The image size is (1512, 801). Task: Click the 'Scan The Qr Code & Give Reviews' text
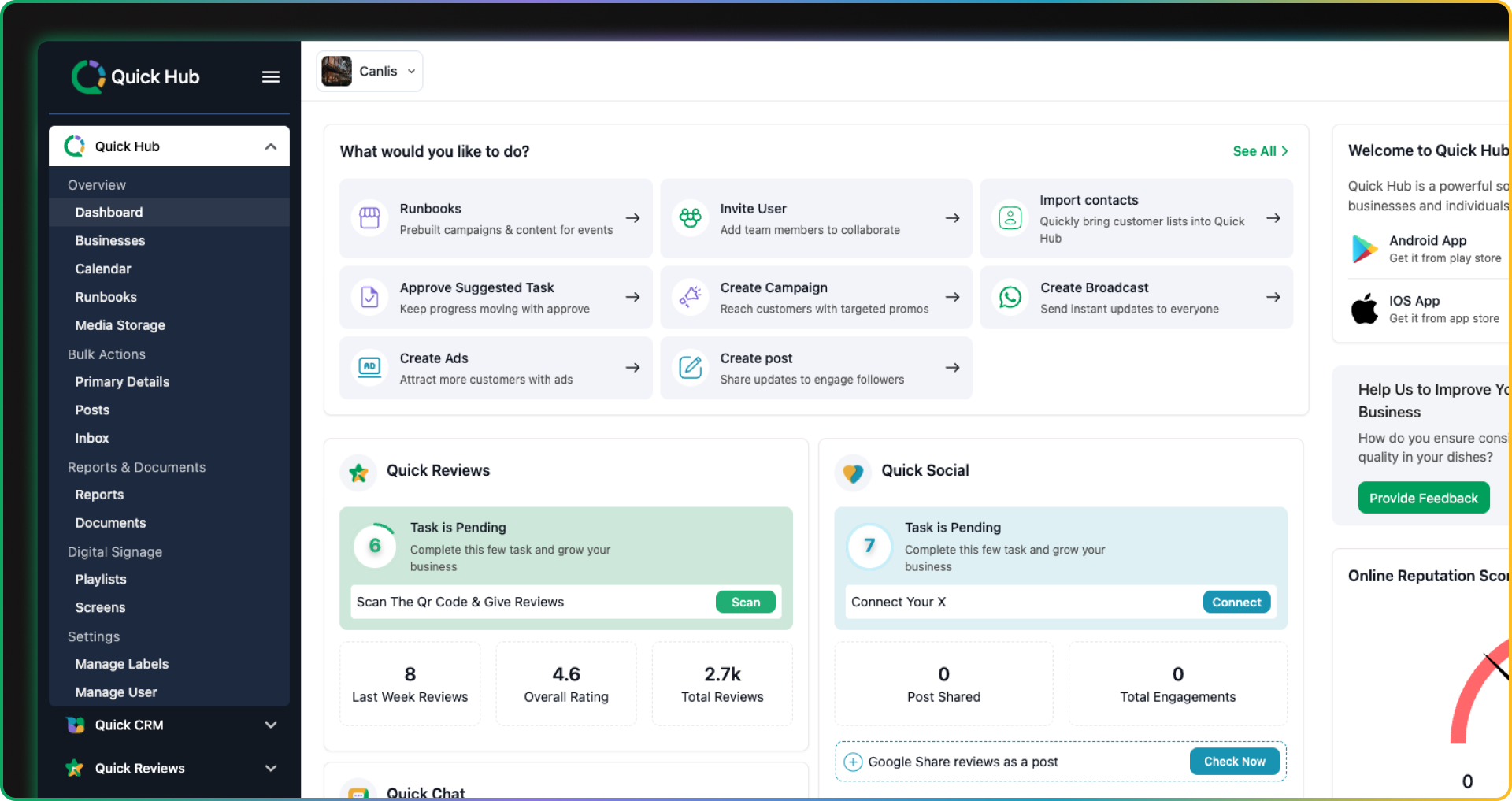[x=460, y=602]
